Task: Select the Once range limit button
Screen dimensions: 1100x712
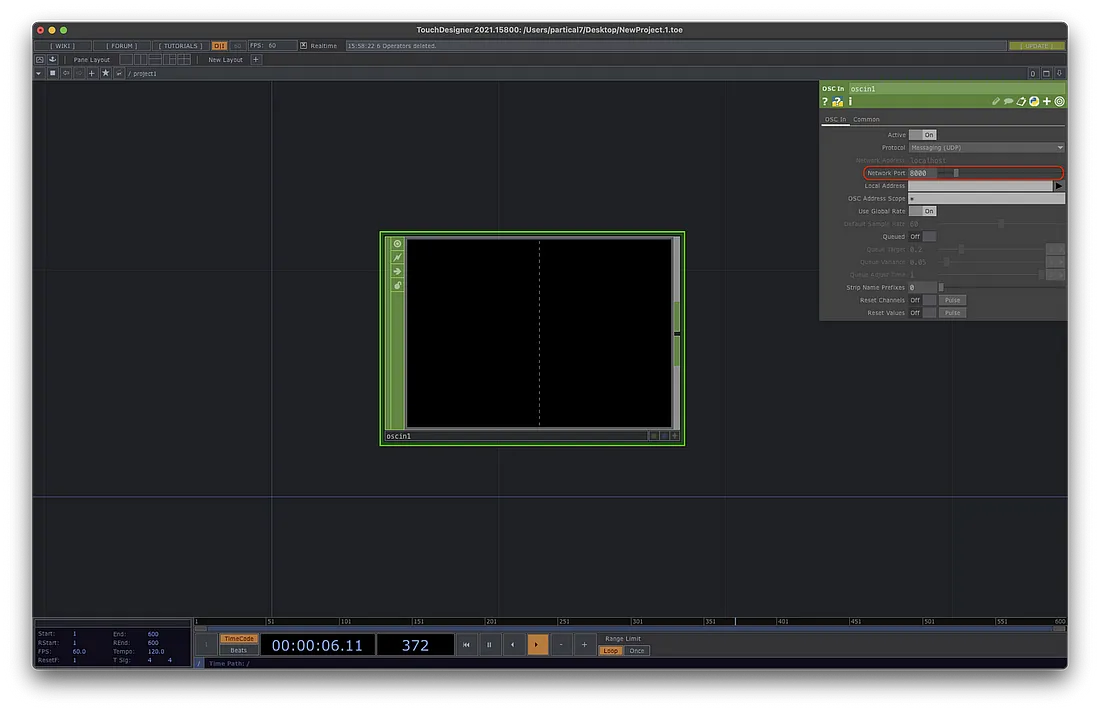Action: click(637, 651)
